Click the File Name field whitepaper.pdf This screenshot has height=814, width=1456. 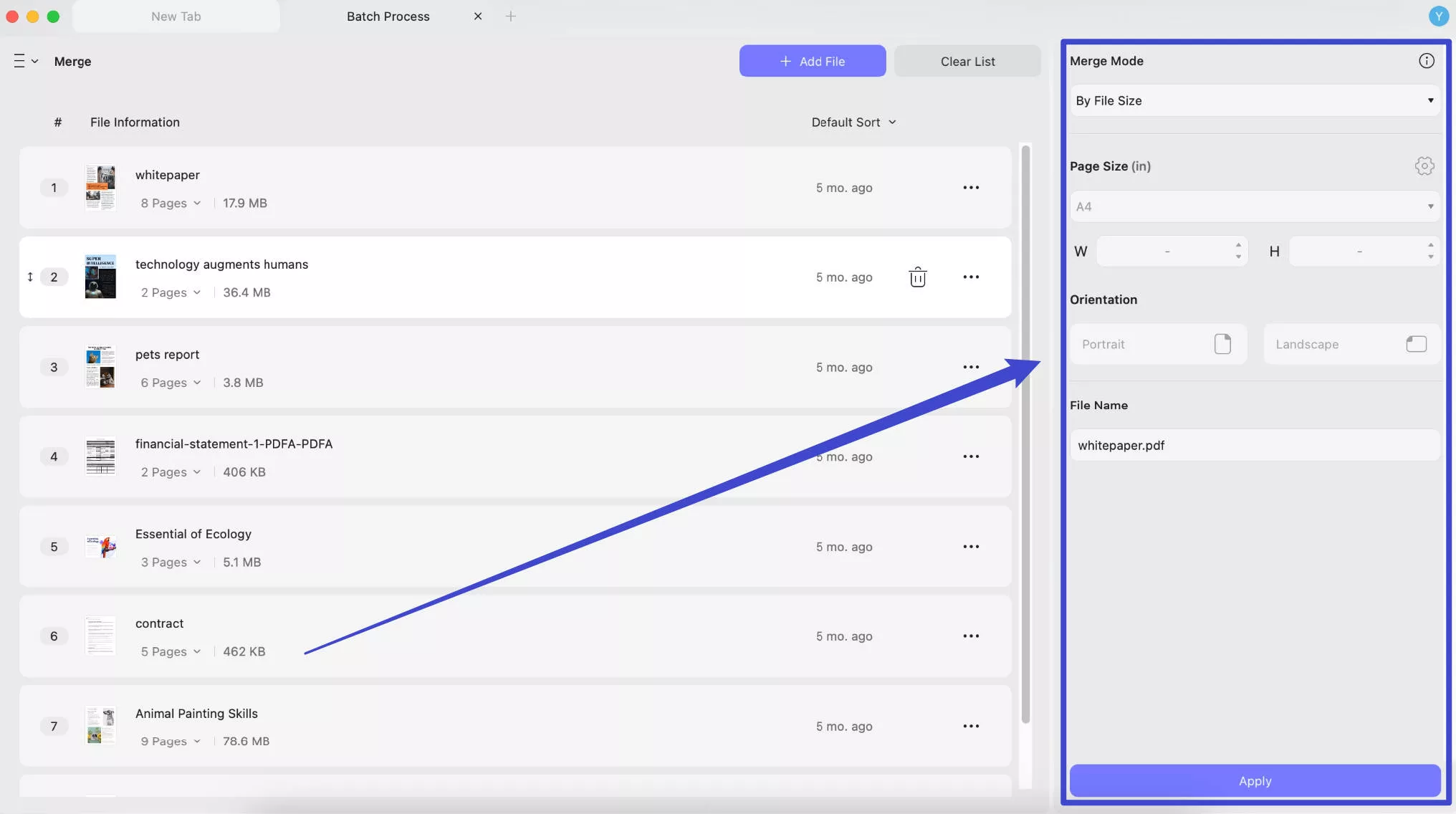point(1255,445)
